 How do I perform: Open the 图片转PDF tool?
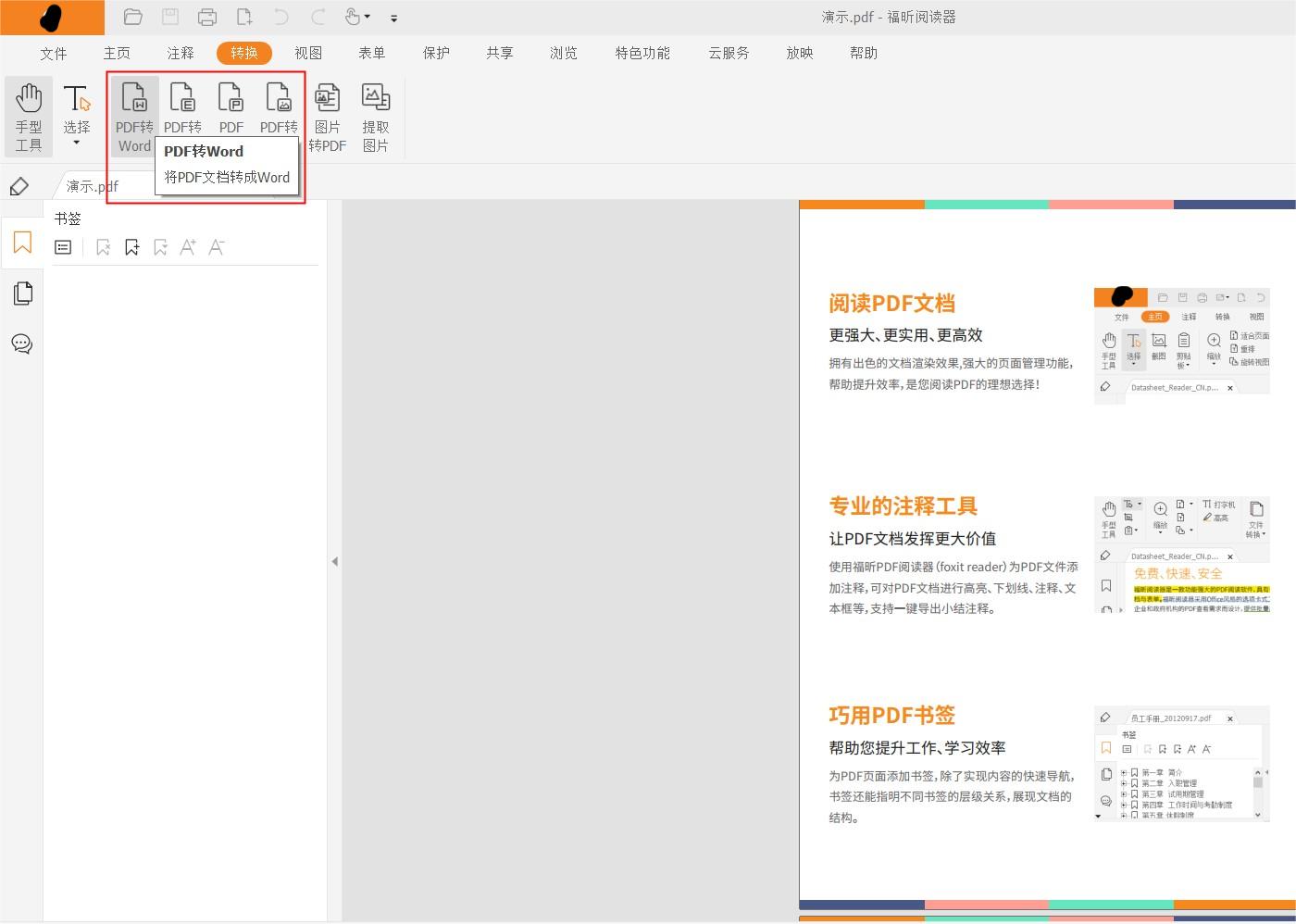(x=328, y=111)
